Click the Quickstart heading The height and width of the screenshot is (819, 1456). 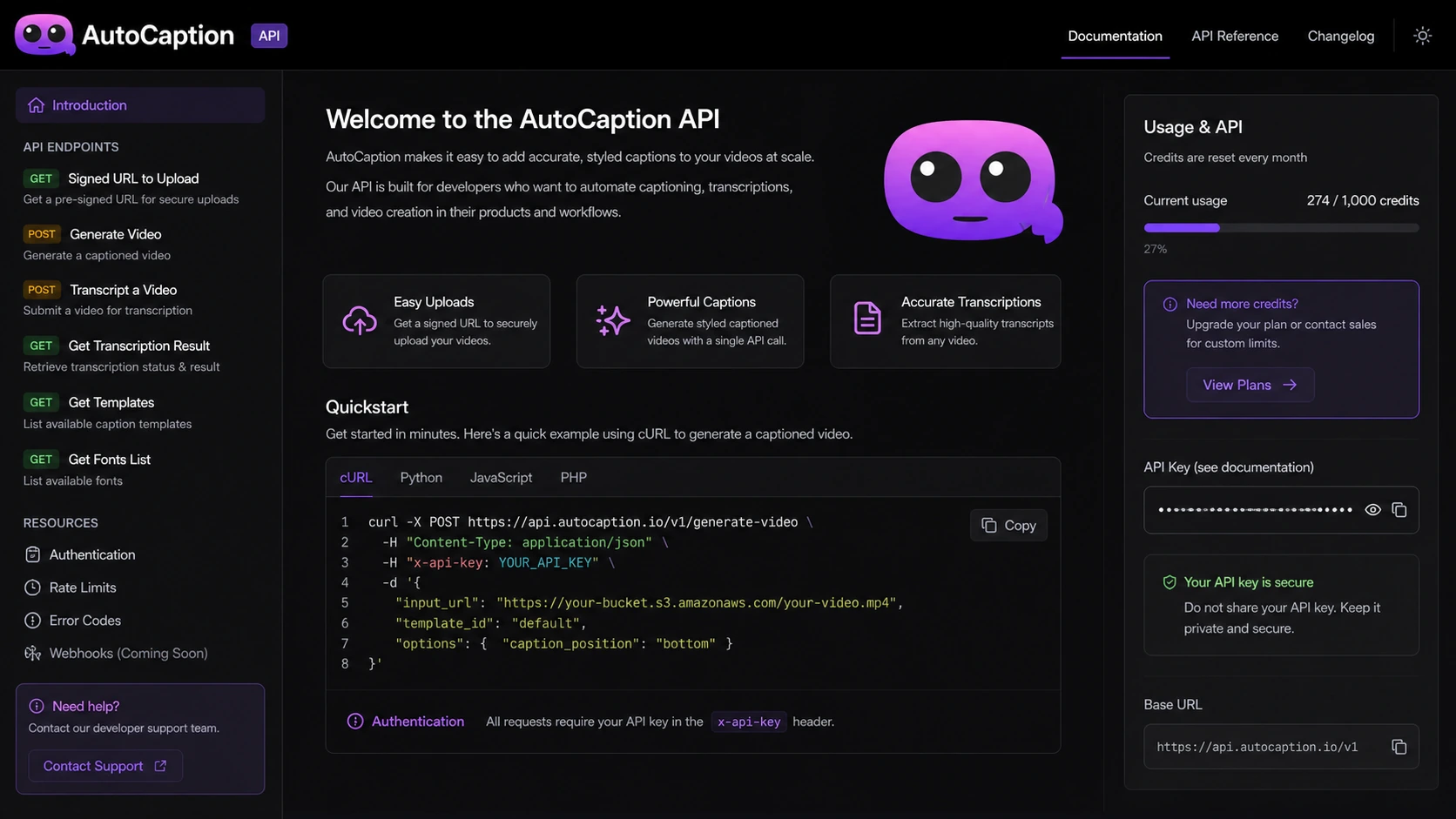tap(367, 407)
